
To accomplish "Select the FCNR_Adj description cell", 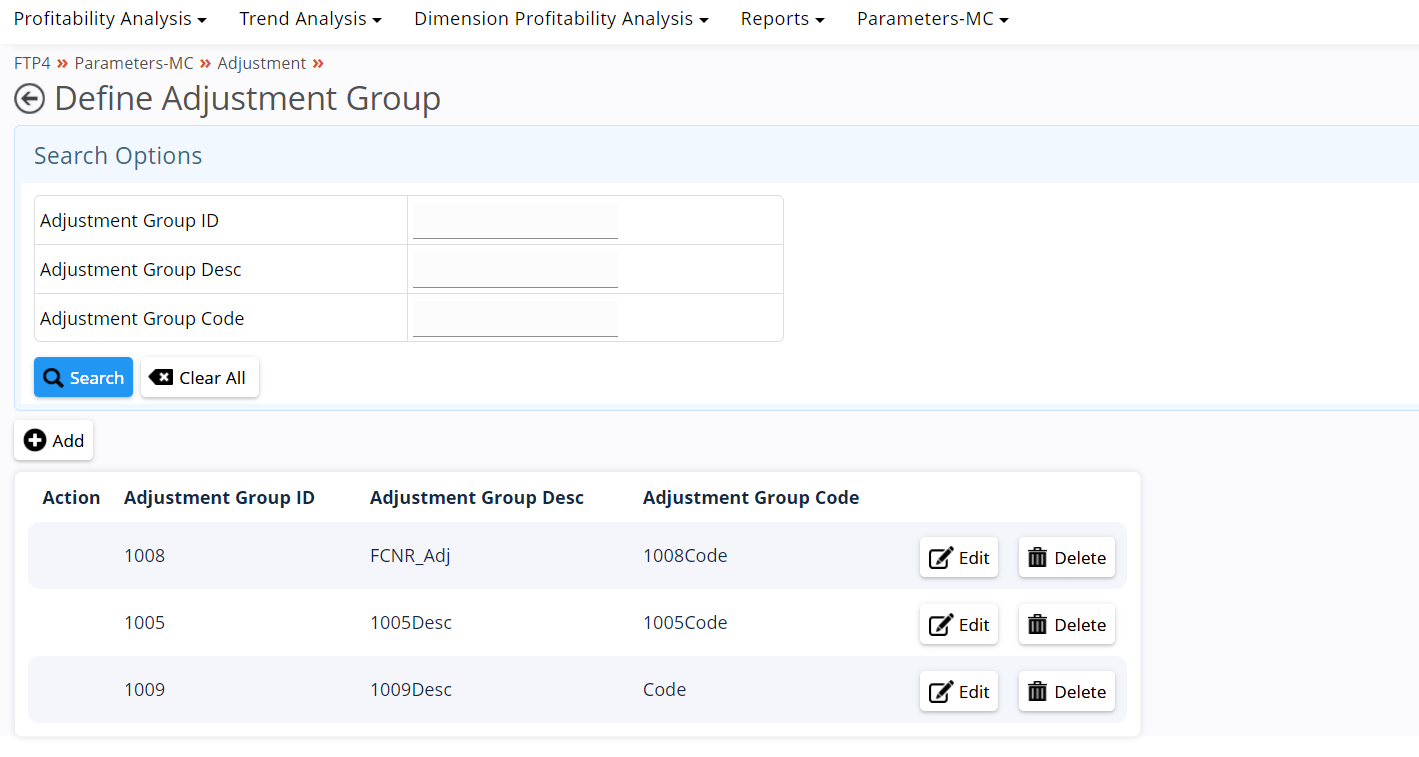I will pos(410,556).
